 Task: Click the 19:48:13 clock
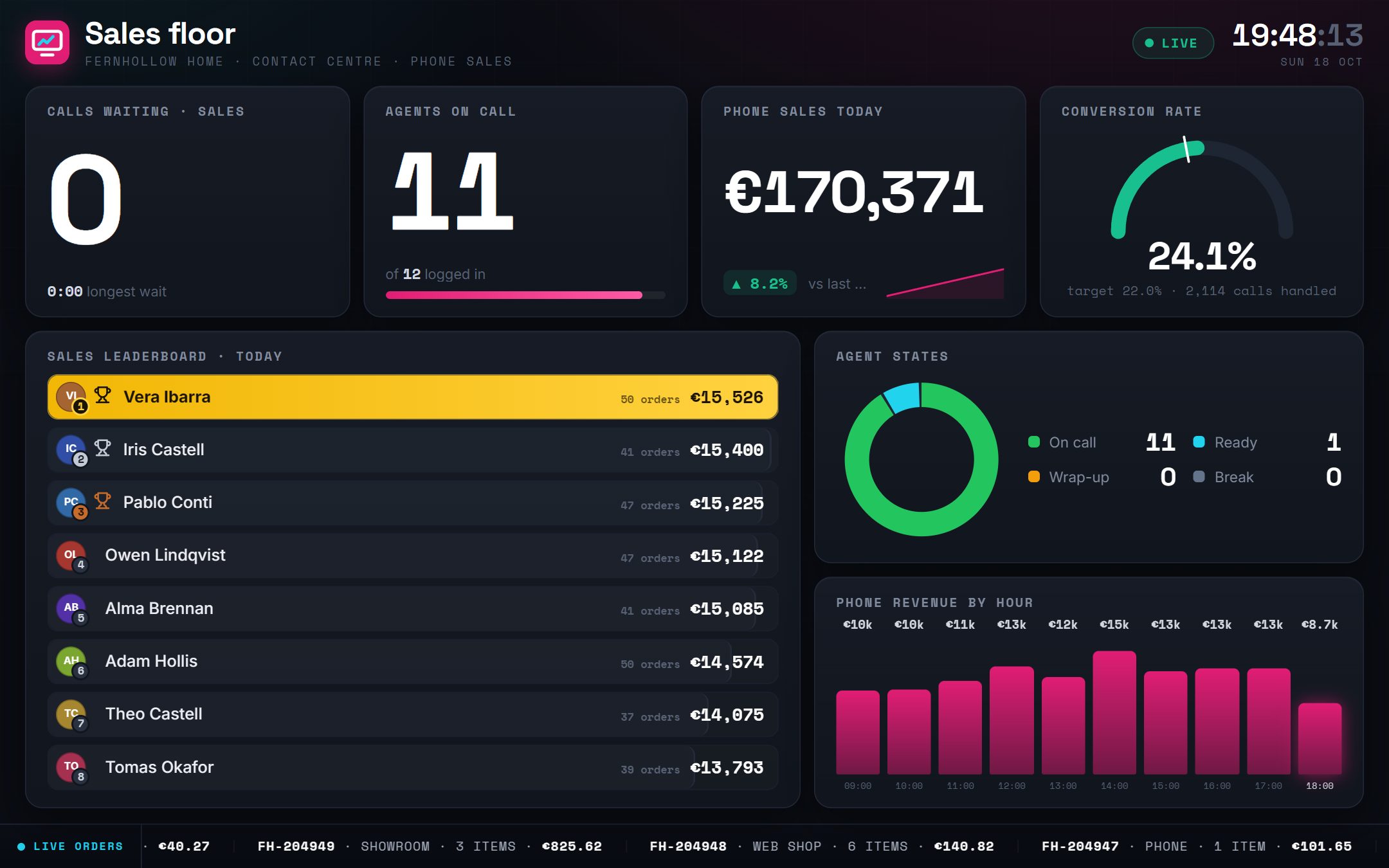point(1298,35)
